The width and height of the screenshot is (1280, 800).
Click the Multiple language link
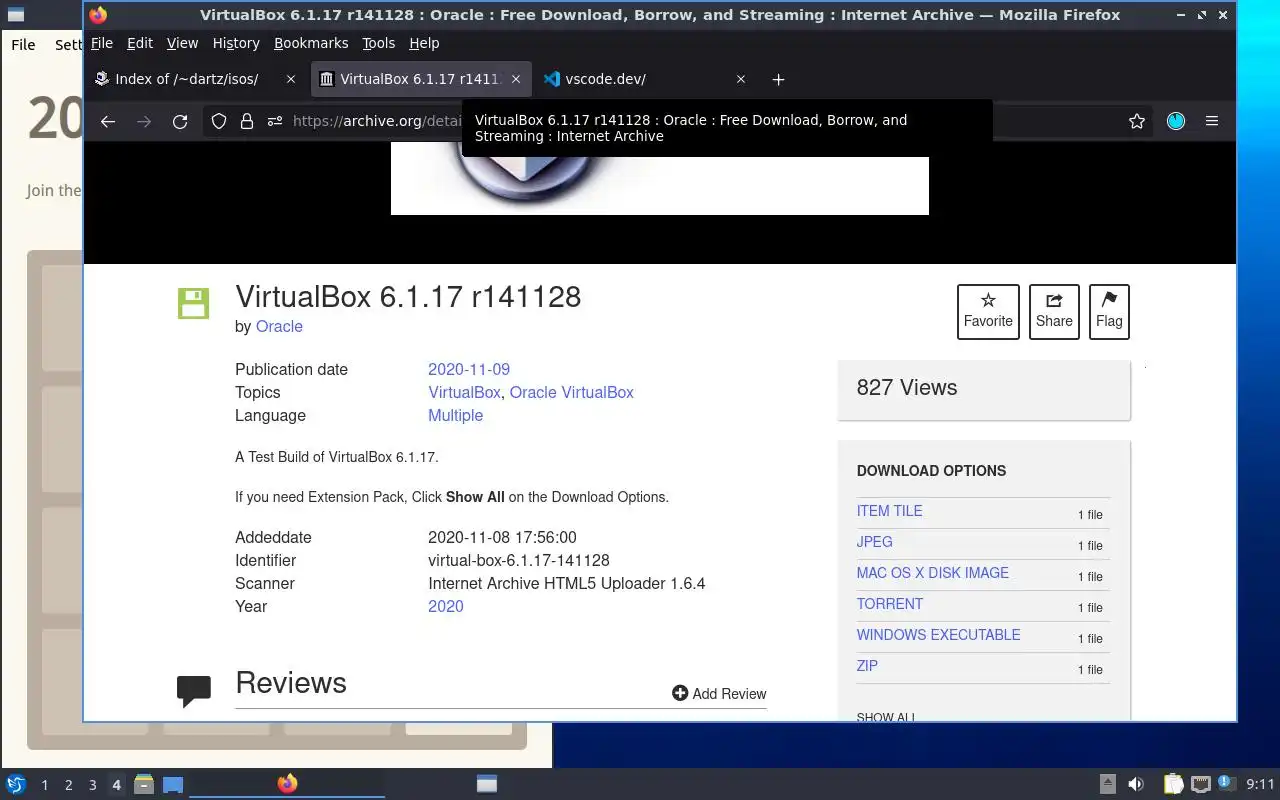pyautogui.click(x=455, y=415)
